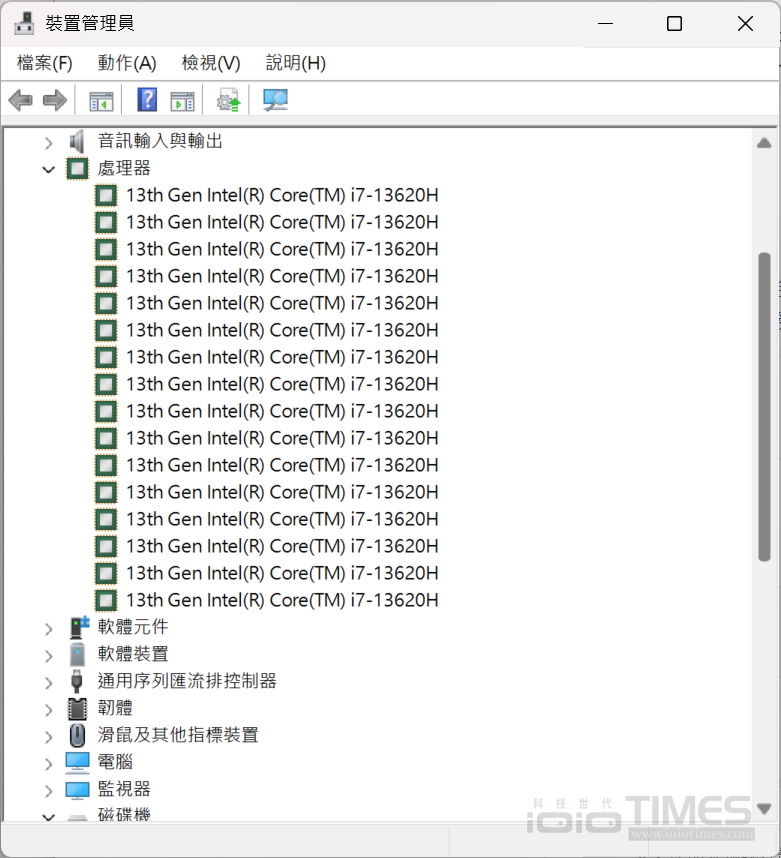Click the icon beside 軟體裝置

click(77, 654)
